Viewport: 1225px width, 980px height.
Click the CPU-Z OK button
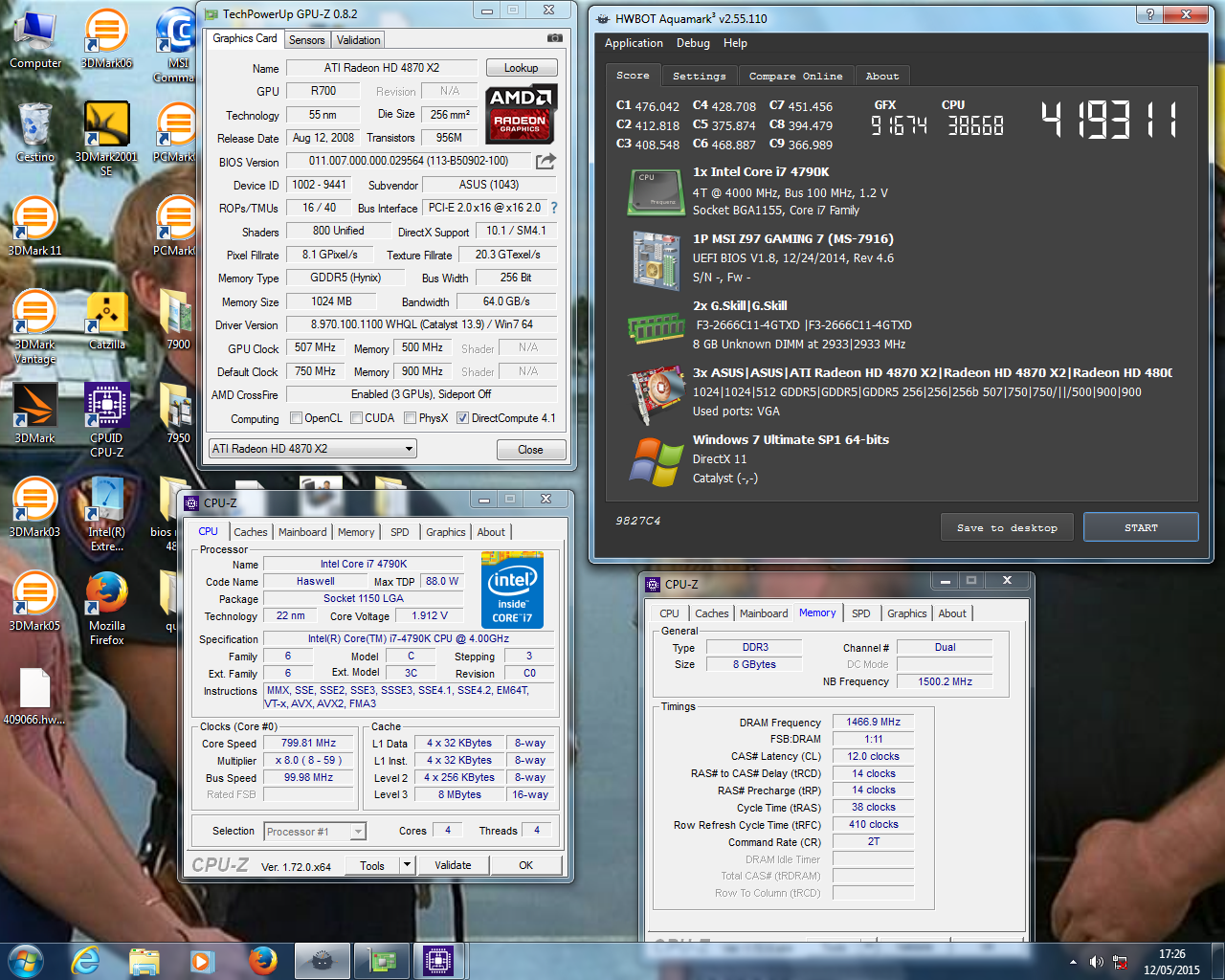tap(526, 865)
